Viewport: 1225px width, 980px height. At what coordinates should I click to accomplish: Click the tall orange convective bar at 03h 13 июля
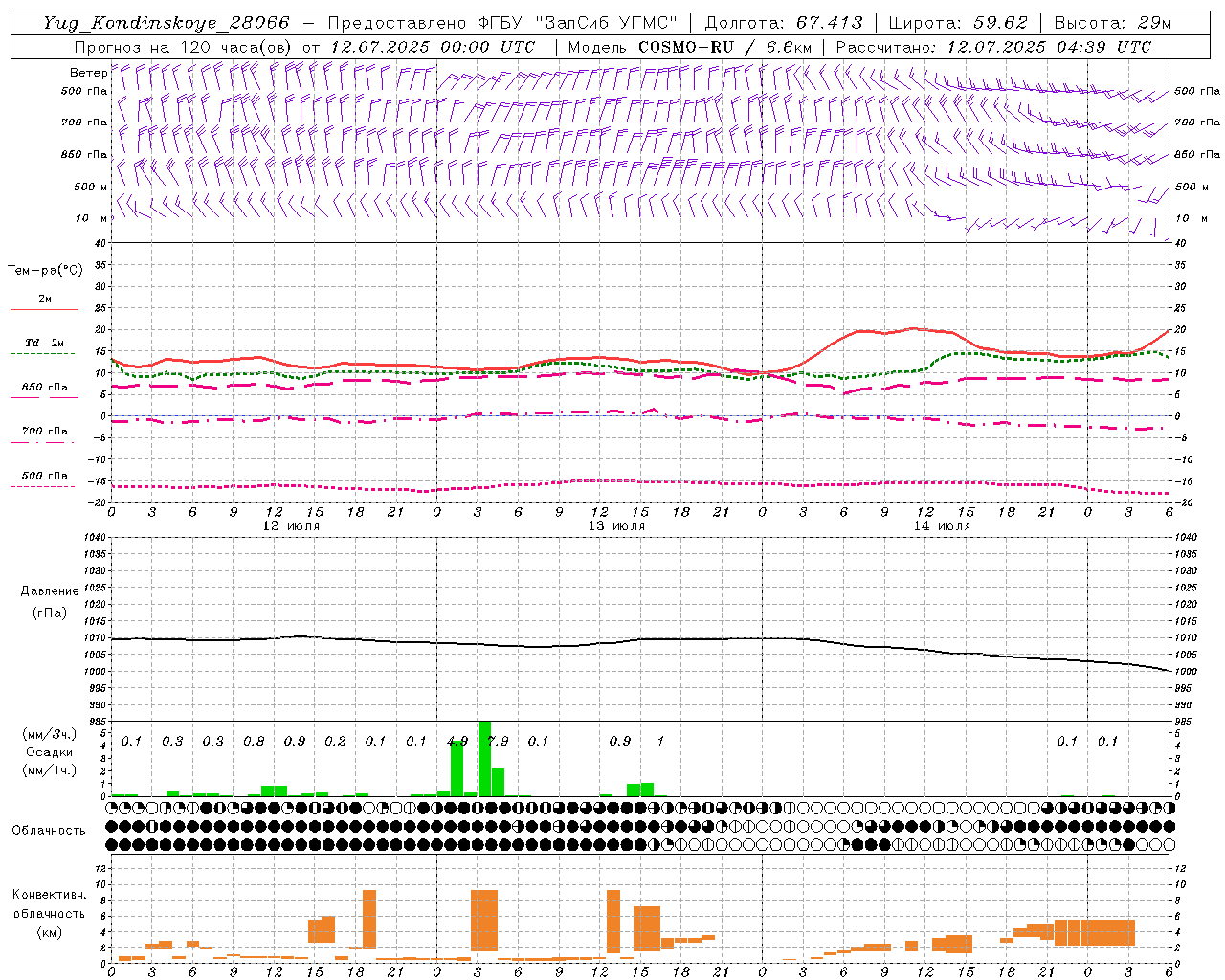click(x=484, y=920)
